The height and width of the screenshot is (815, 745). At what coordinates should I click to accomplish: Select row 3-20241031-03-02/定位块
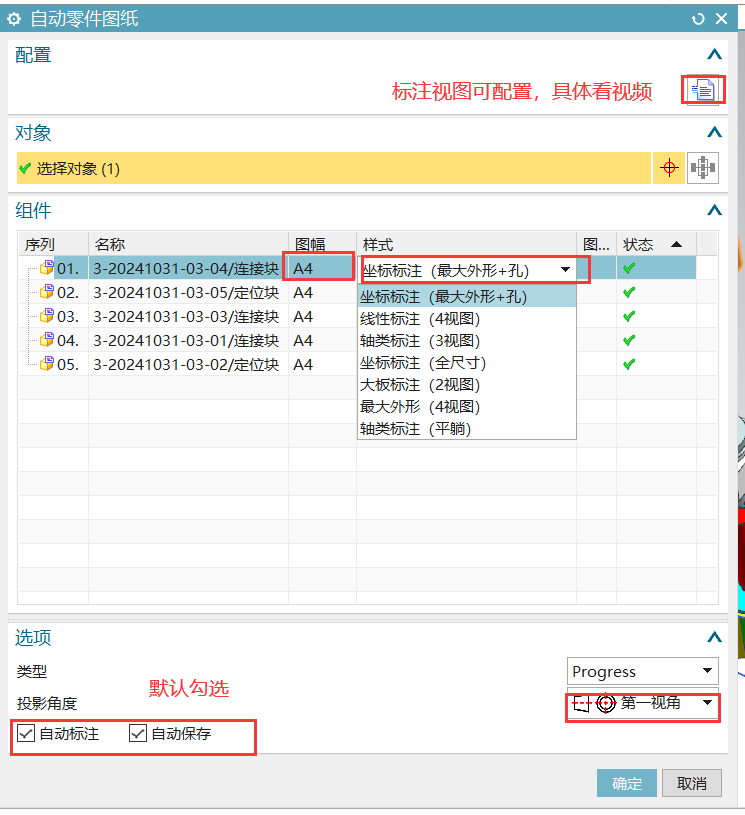tap(186, 364)
